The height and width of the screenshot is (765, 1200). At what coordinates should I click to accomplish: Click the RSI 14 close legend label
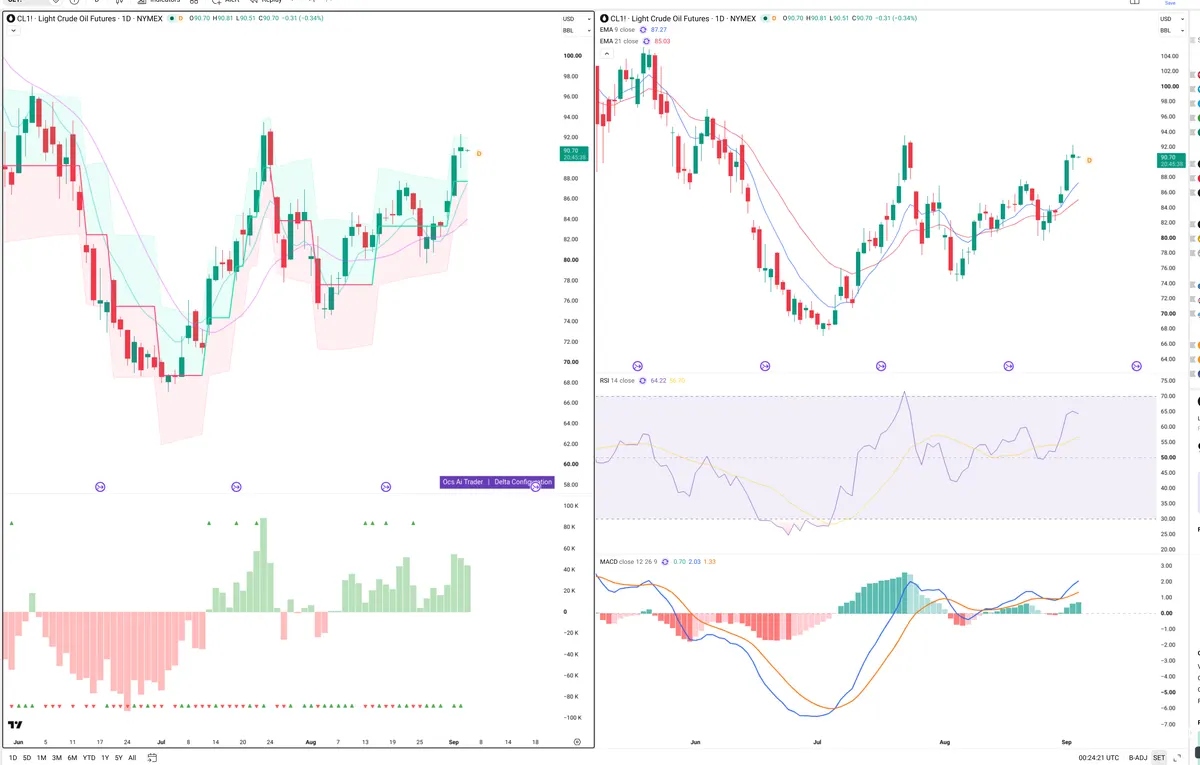coord(617,380)
